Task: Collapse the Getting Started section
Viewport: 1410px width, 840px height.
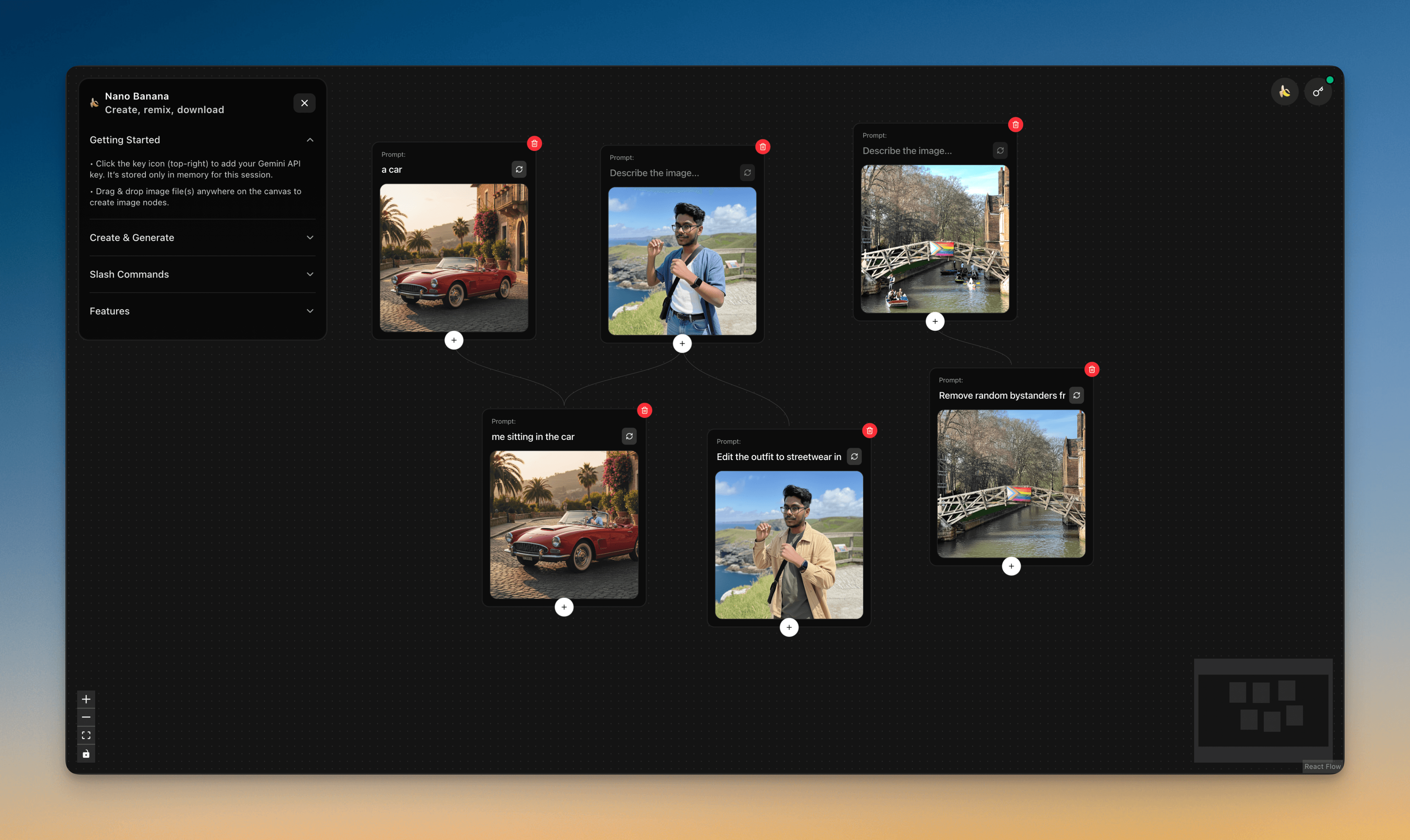Action: coord(310,140)
